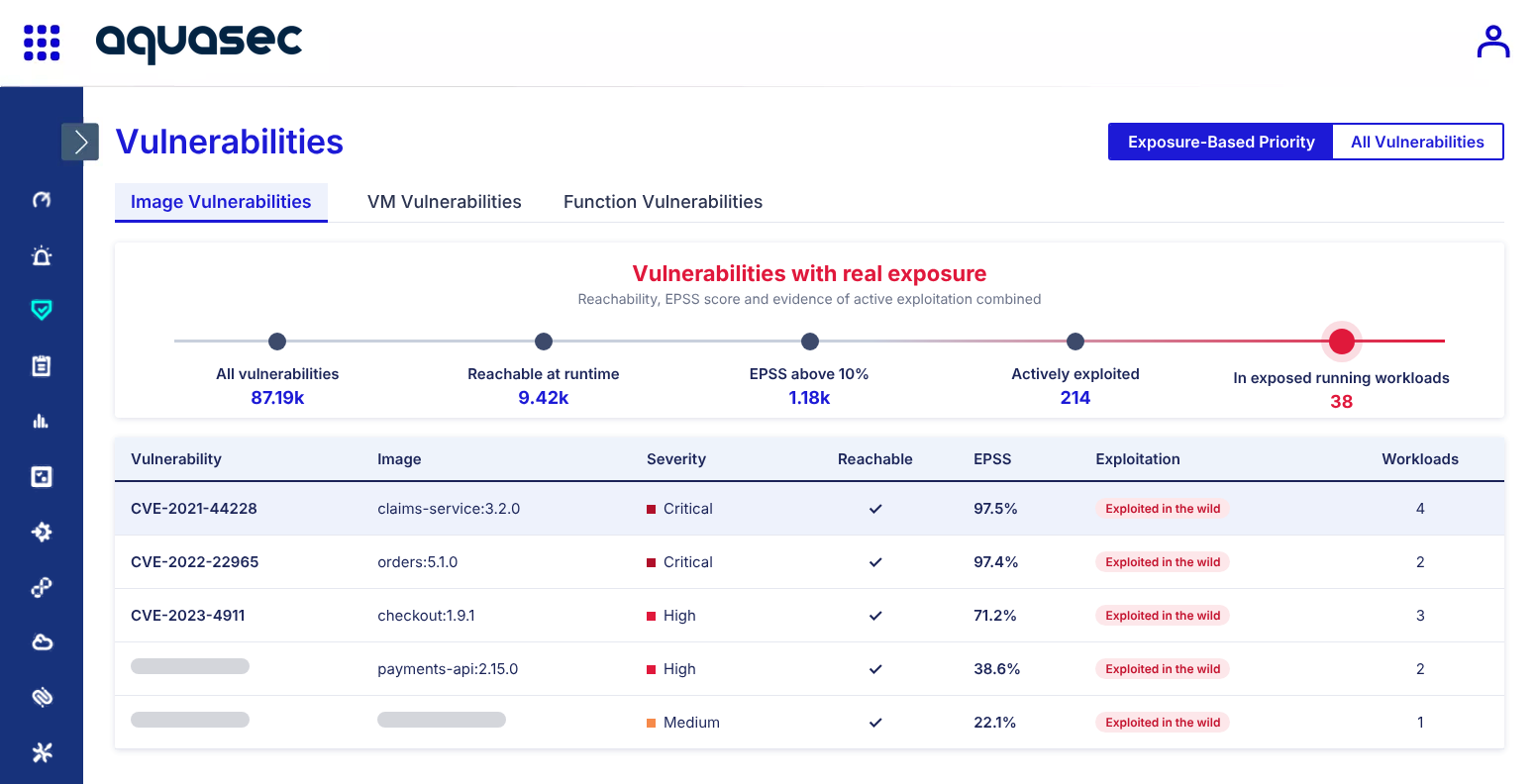The width and height of the screenshot is (1536, 784).
Task: Click the 214 actively exploited count
Action: [1075, 398]
